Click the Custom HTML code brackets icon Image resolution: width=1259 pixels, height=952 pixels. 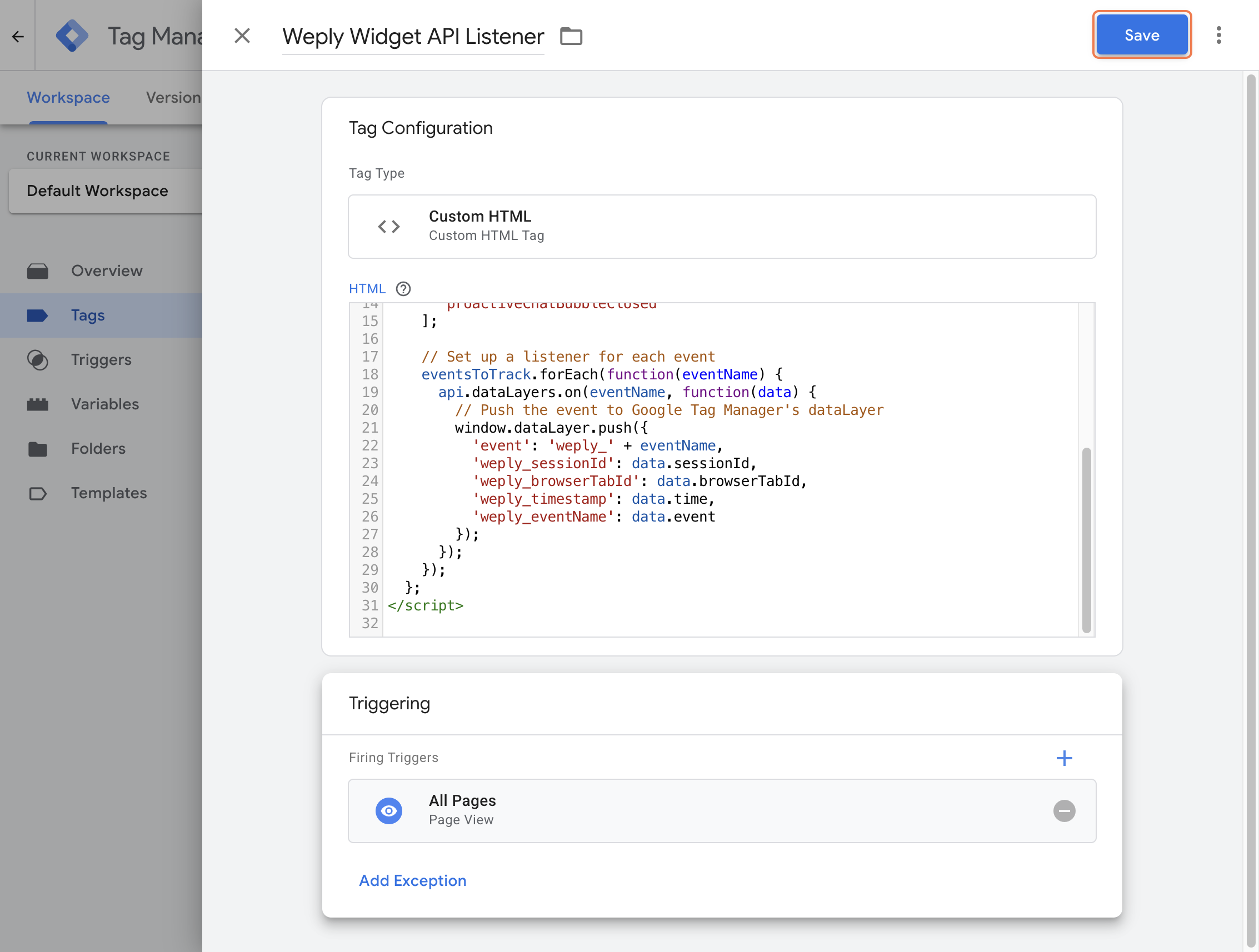pos(389,227)
